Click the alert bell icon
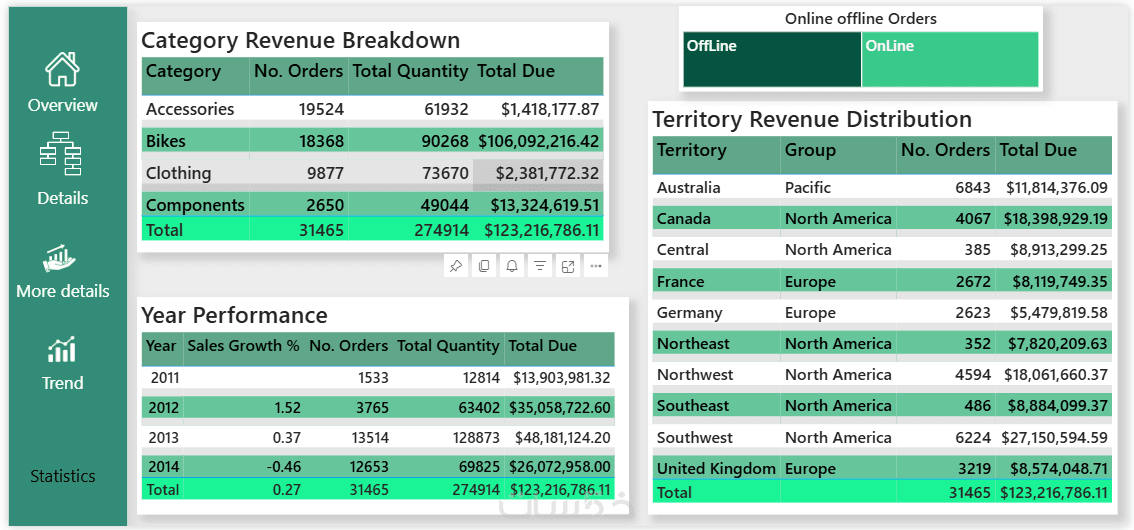Image resolution: width=1134 pixels, height=530 pixels. tap(512, 266)
